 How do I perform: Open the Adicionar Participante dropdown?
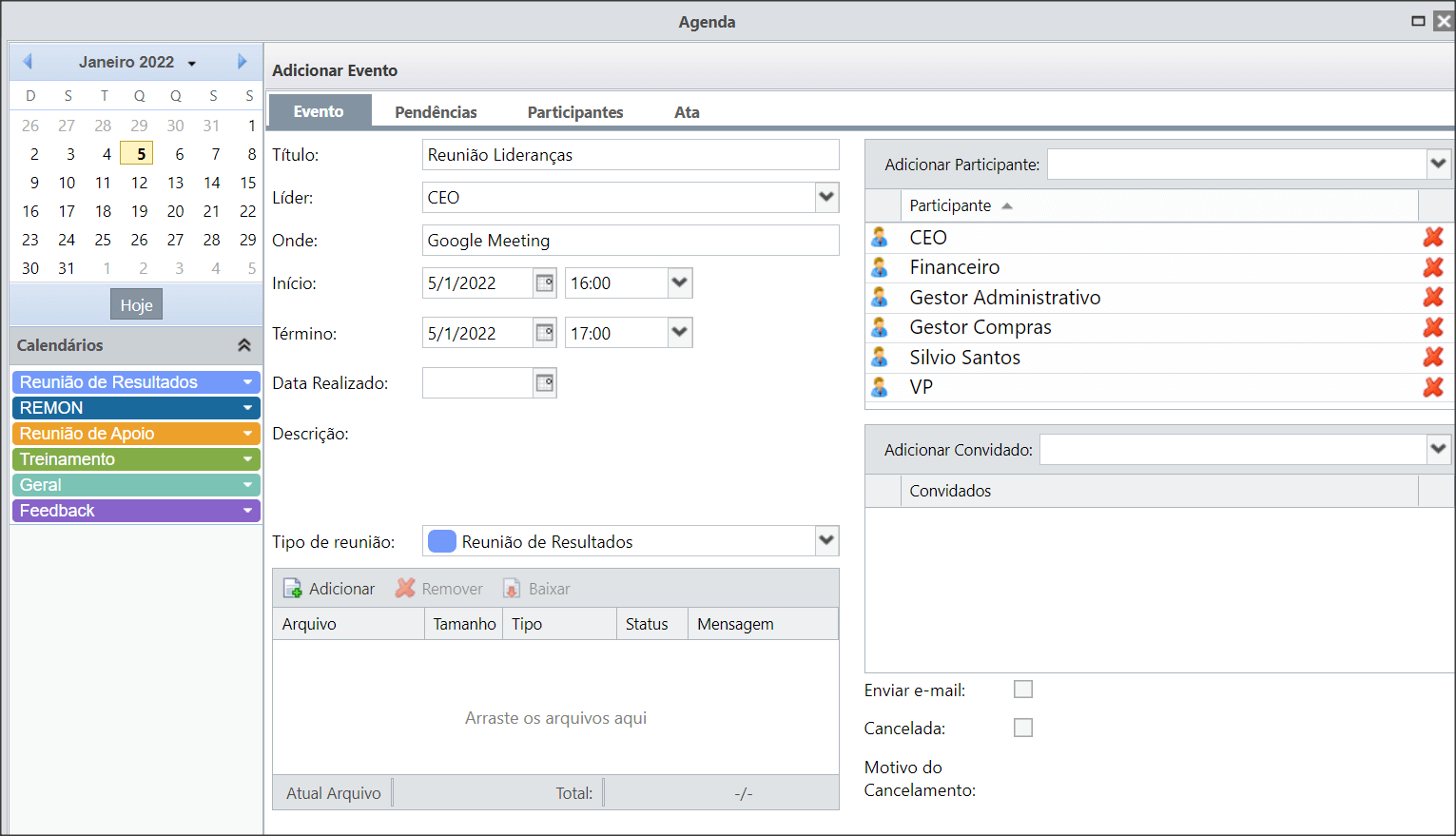click(x=1439, y=164)
